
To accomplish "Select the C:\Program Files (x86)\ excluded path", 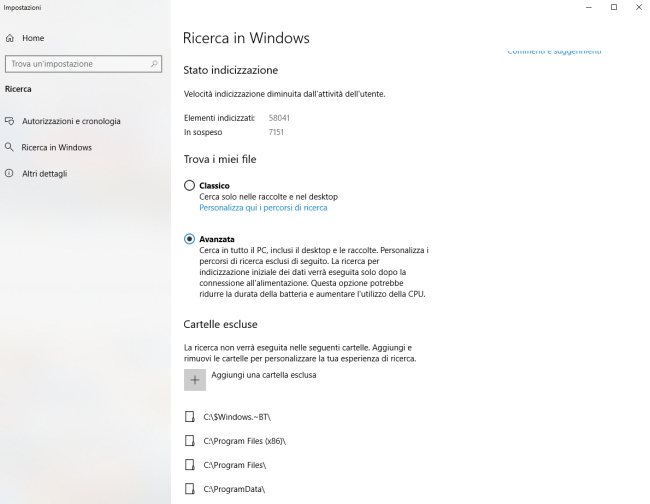I will pyautogui.click(x=245, y=441).
